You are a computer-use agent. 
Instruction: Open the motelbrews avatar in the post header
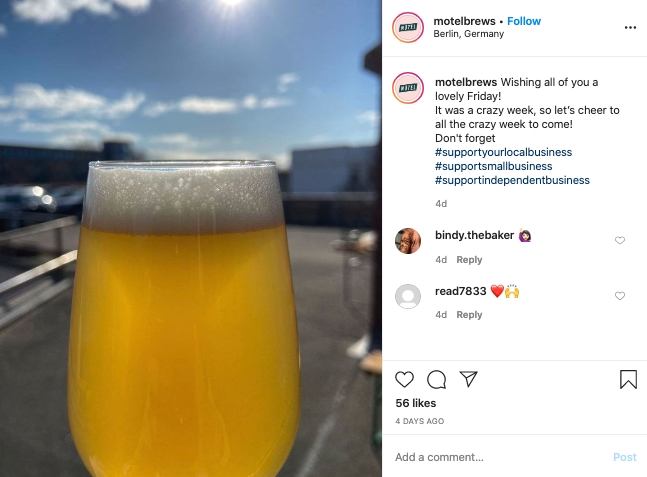click(408, 28)
